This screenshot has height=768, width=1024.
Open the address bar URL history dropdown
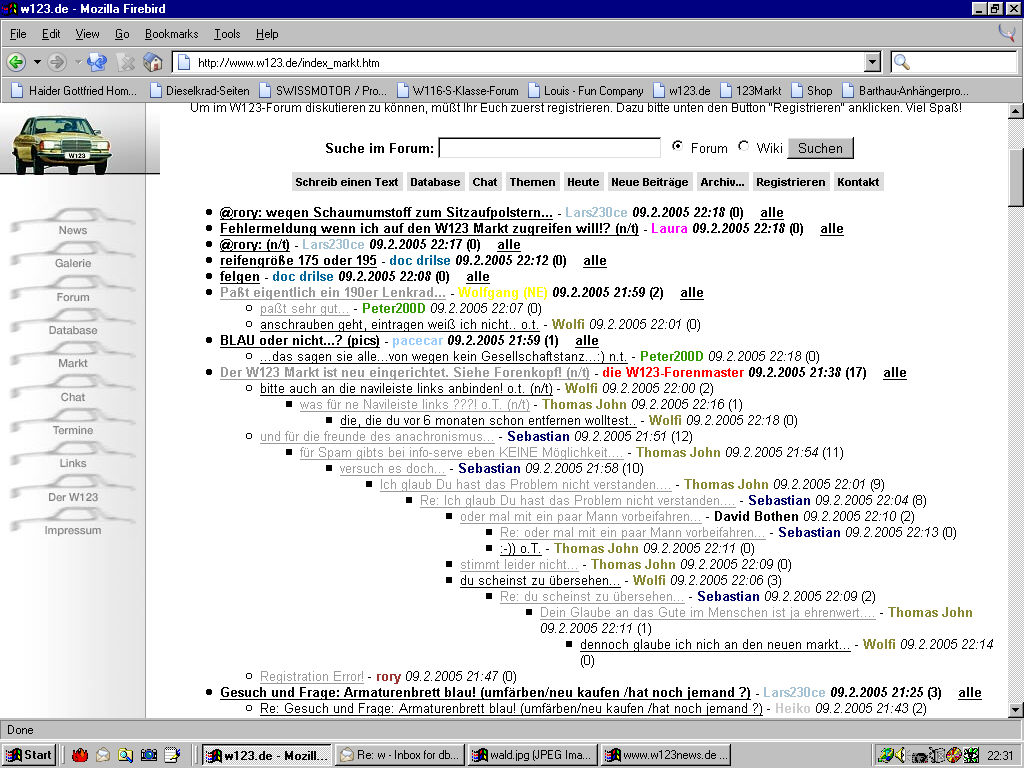[872, 62]
